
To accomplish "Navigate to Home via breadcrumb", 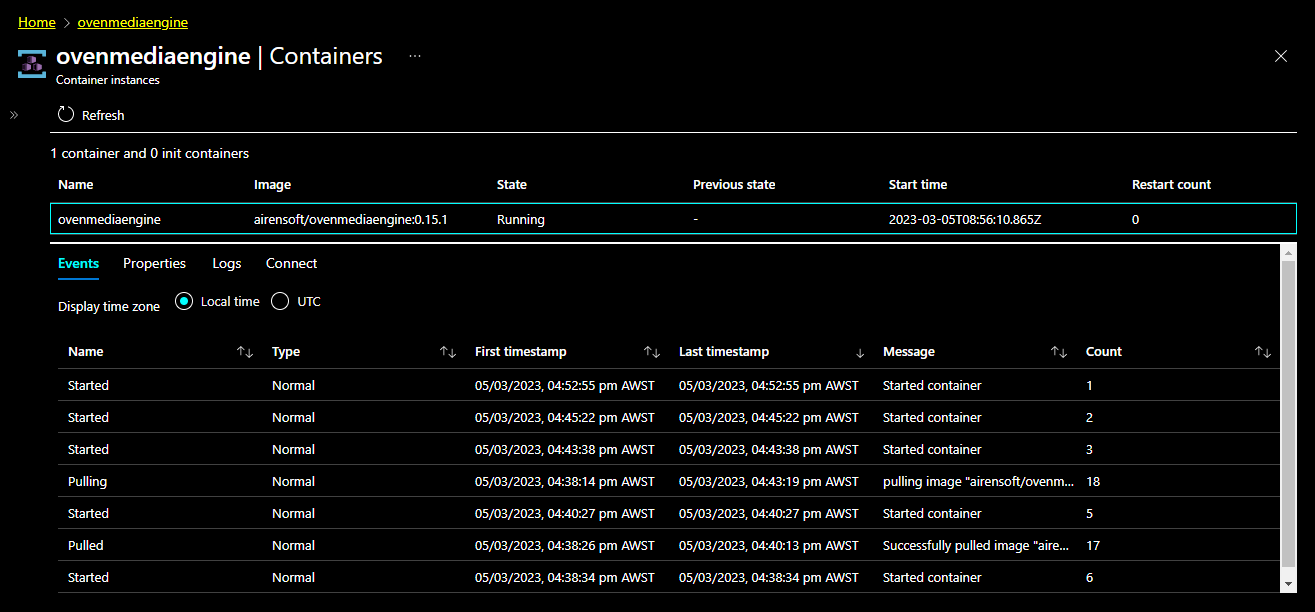I will point(37,21).
